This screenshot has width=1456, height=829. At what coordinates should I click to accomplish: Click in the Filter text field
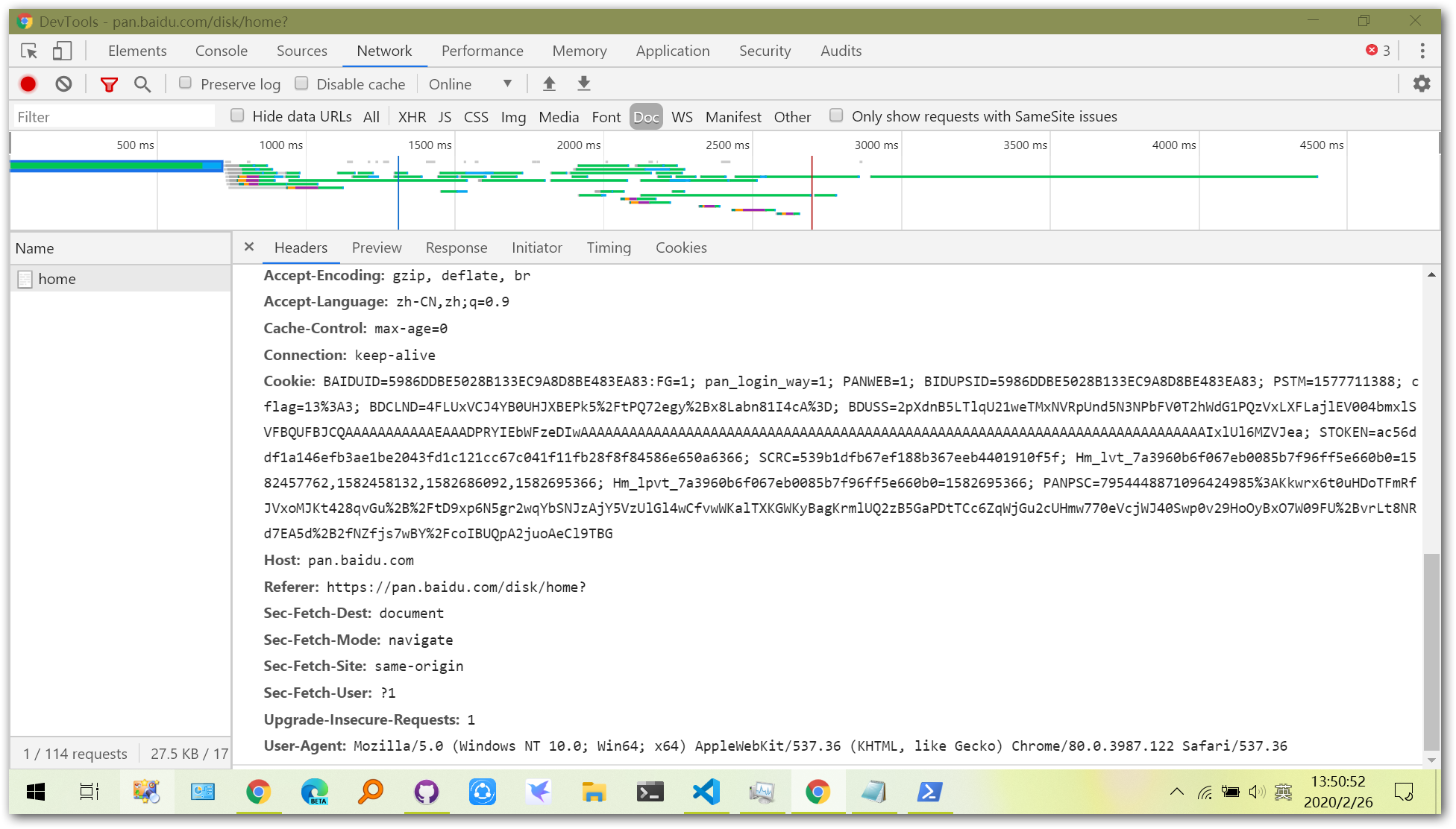point(113,117)
